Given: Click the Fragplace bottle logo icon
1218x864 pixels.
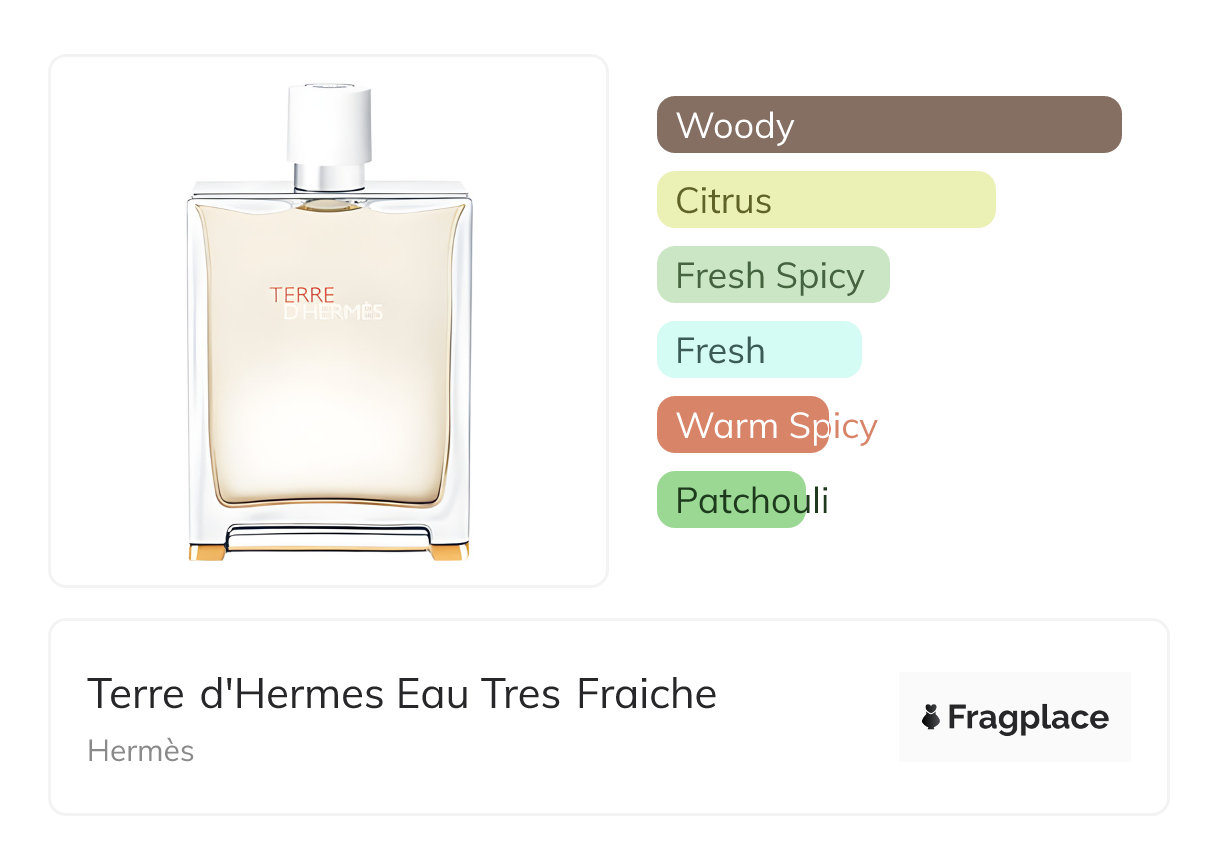Looking at the screenshot, I should [931, 717].
